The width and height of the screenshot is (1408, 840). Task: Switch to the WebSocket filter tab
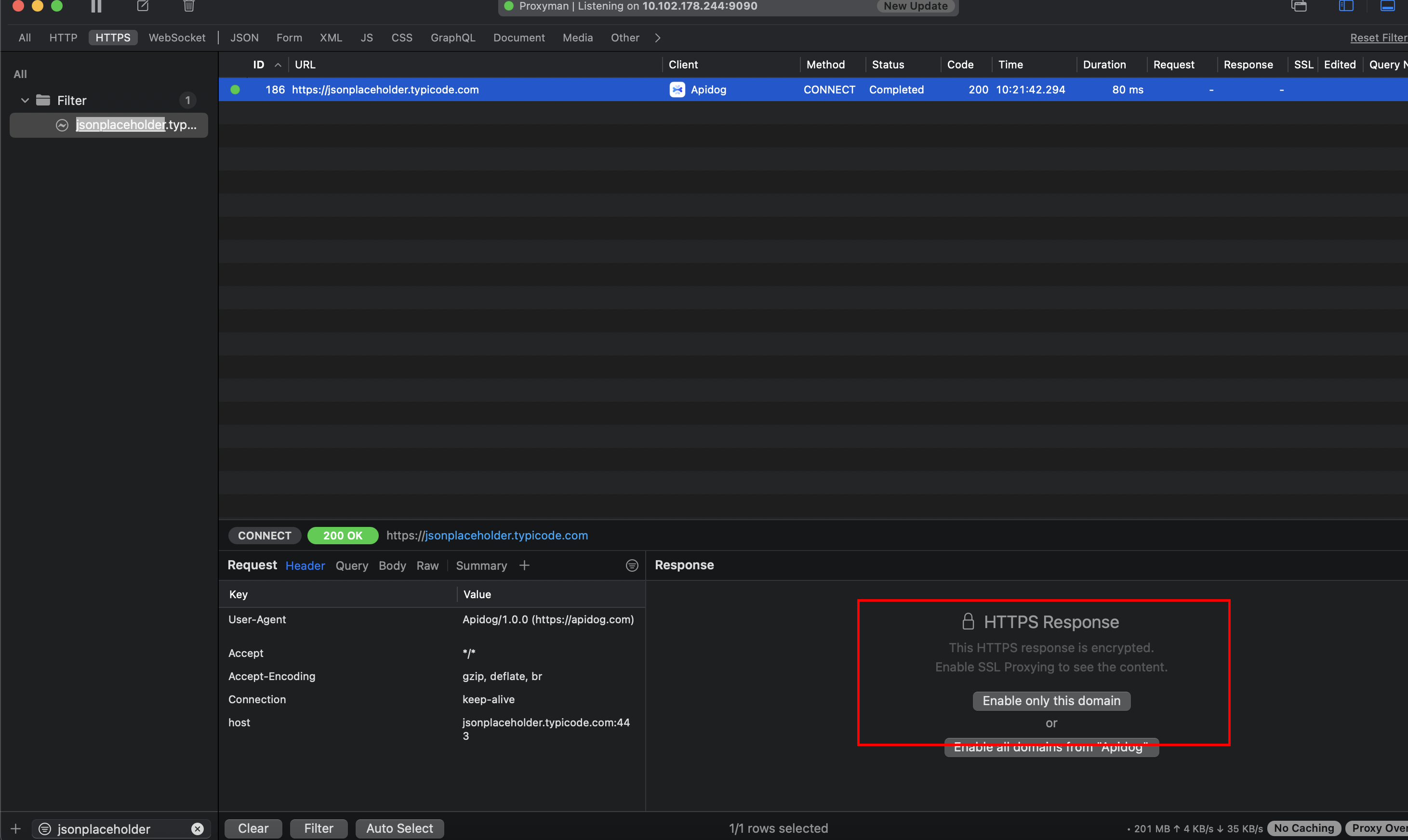coord(177,38)
